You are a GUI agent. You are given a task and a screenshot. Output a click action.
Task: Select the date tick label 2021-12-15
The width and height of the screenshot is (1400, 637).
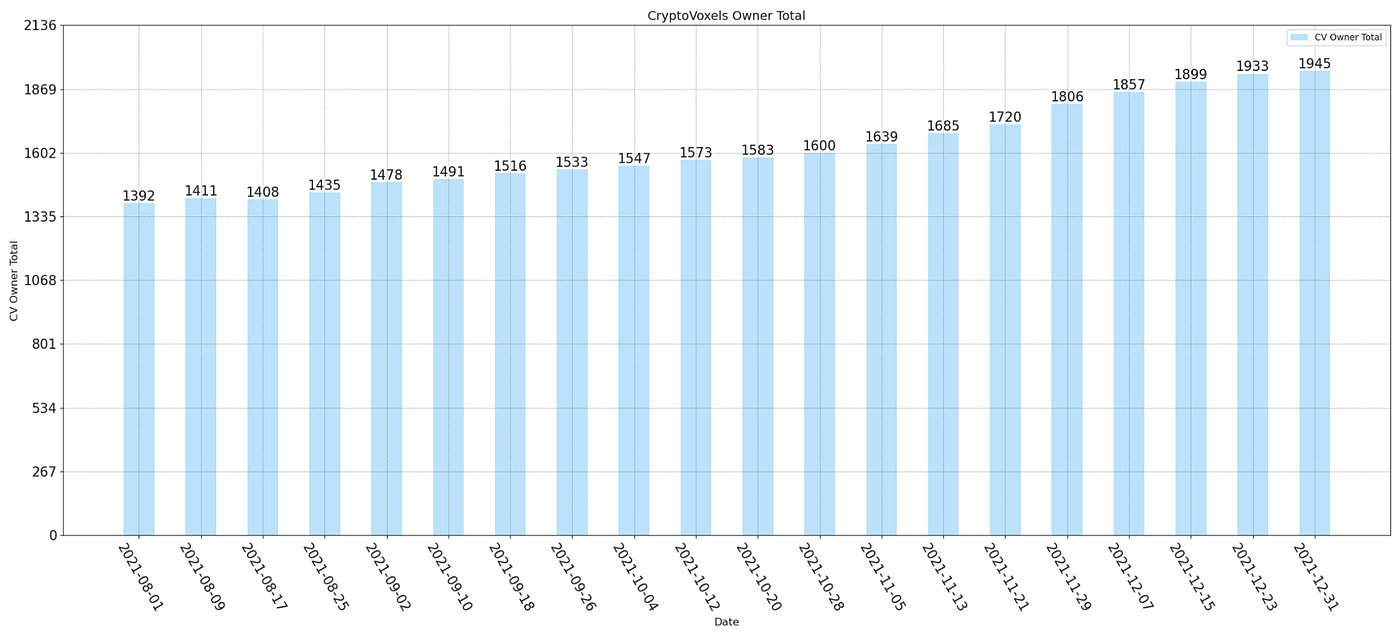1191,577
